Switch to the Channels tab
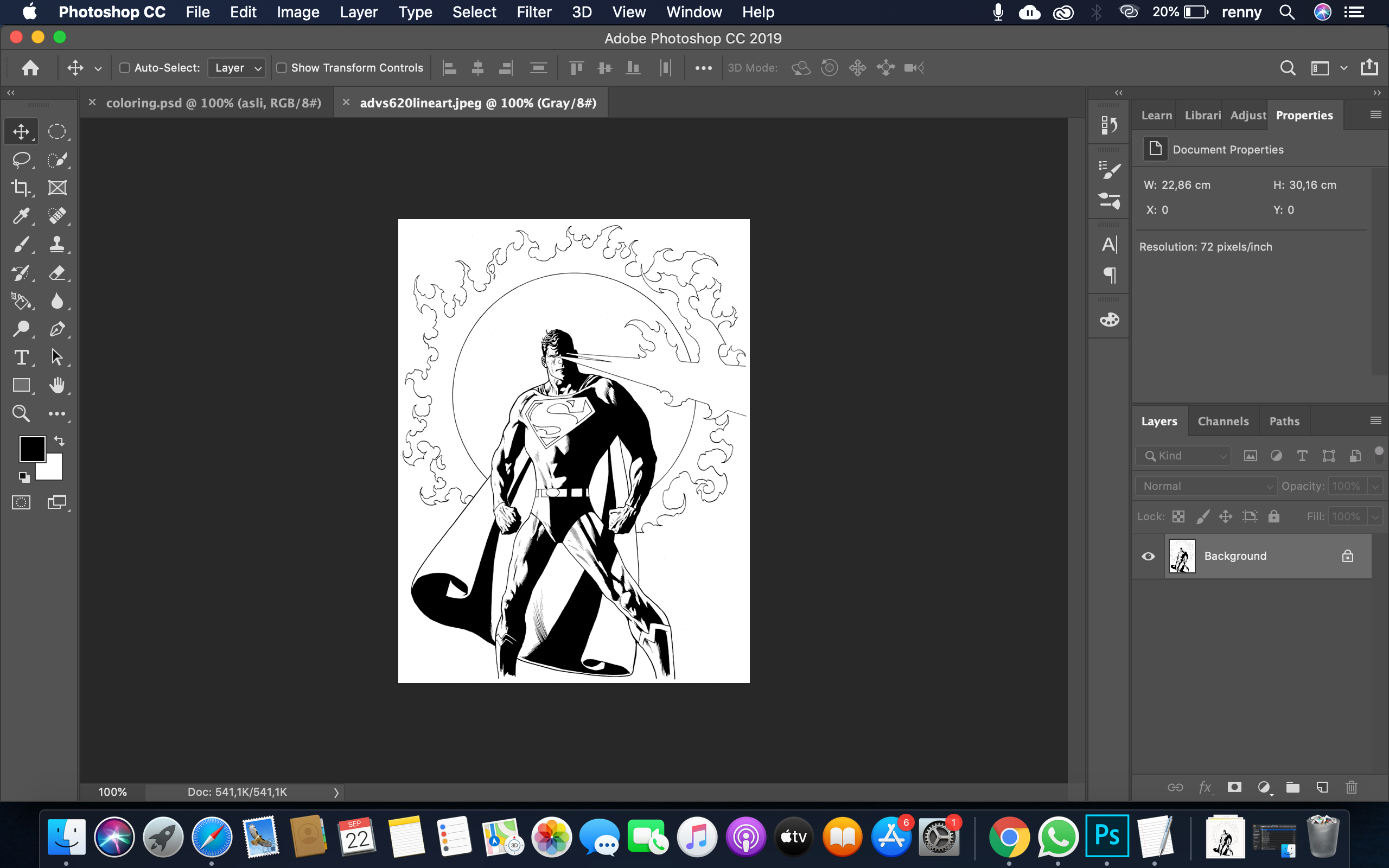The height and width of the screenshot is (868, 1389). (1223, 421)
